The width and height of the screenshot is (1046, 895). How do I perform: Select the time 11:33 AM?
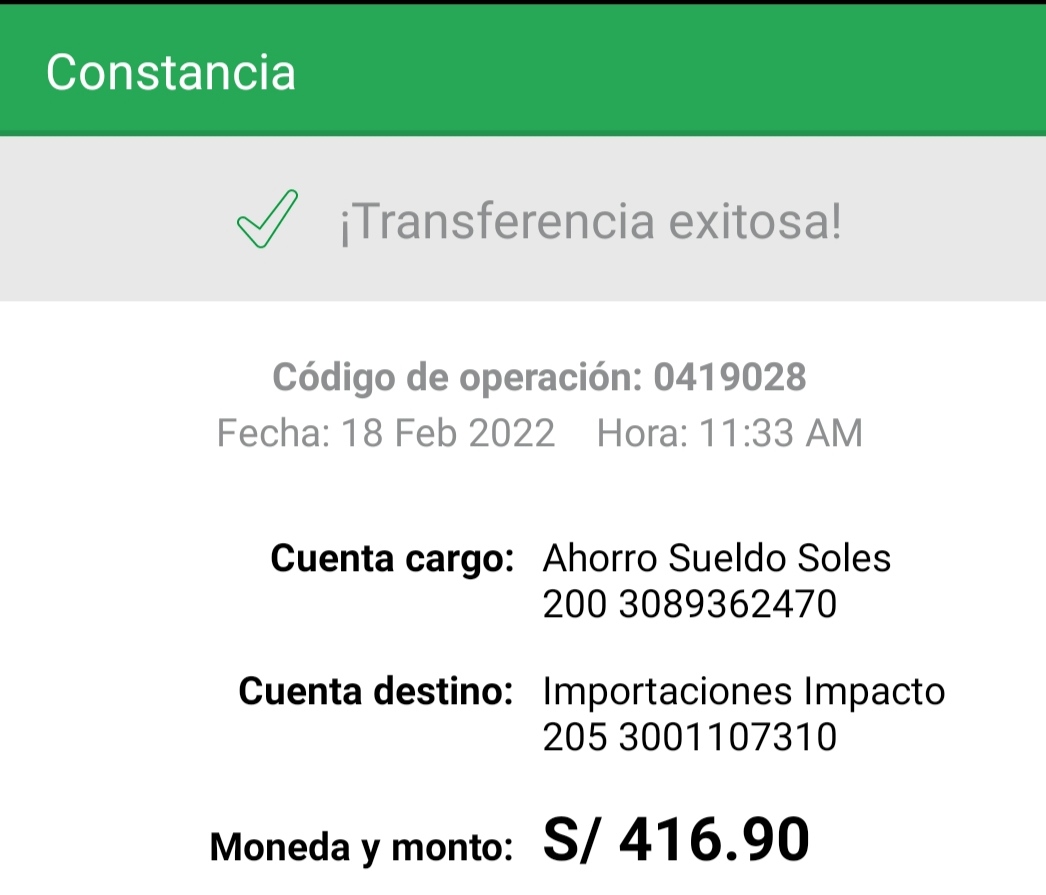tap(780, 434)
